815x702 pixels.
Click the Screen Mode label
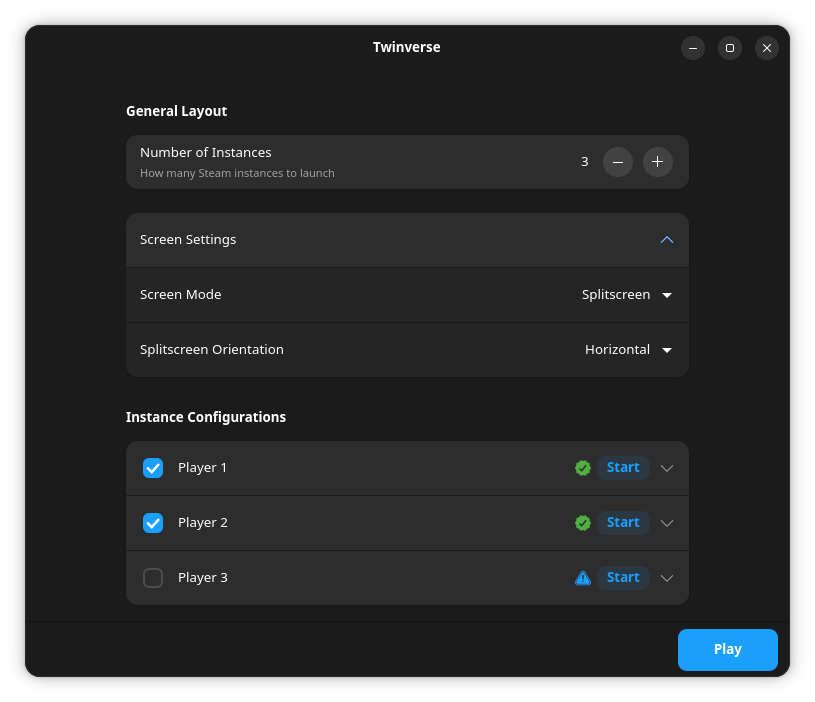180,295
